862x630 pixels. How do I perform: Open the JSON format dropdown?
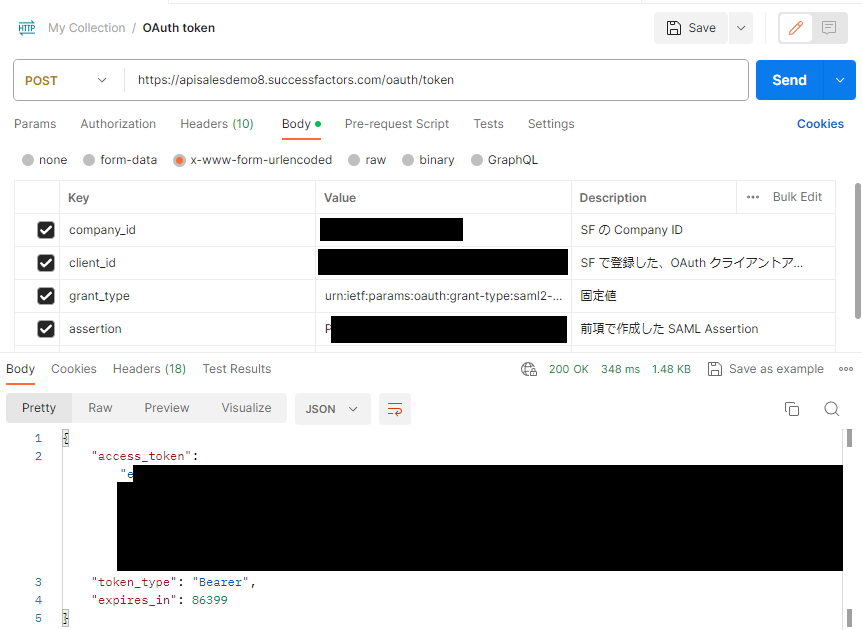coord(332,409)
